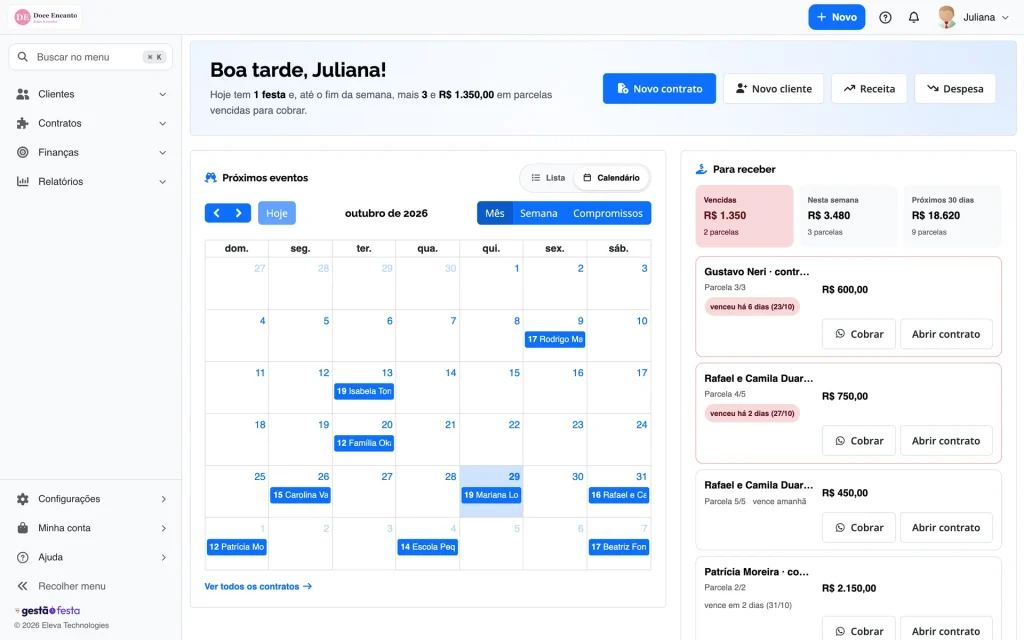Select the Compromissos calendar tab

click(x=608, y=213)
